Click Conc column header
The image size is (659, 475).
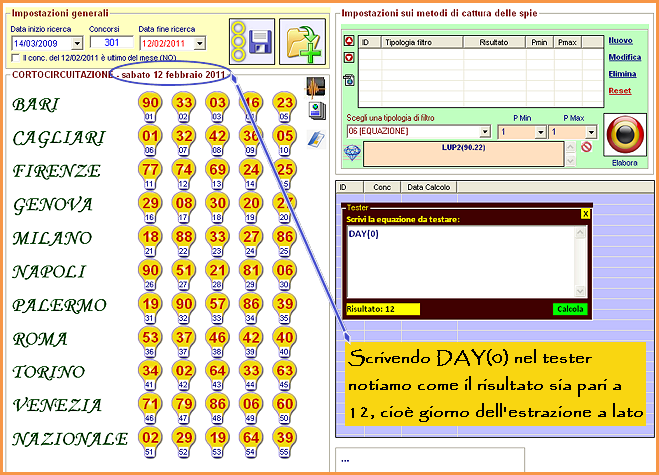382,187
